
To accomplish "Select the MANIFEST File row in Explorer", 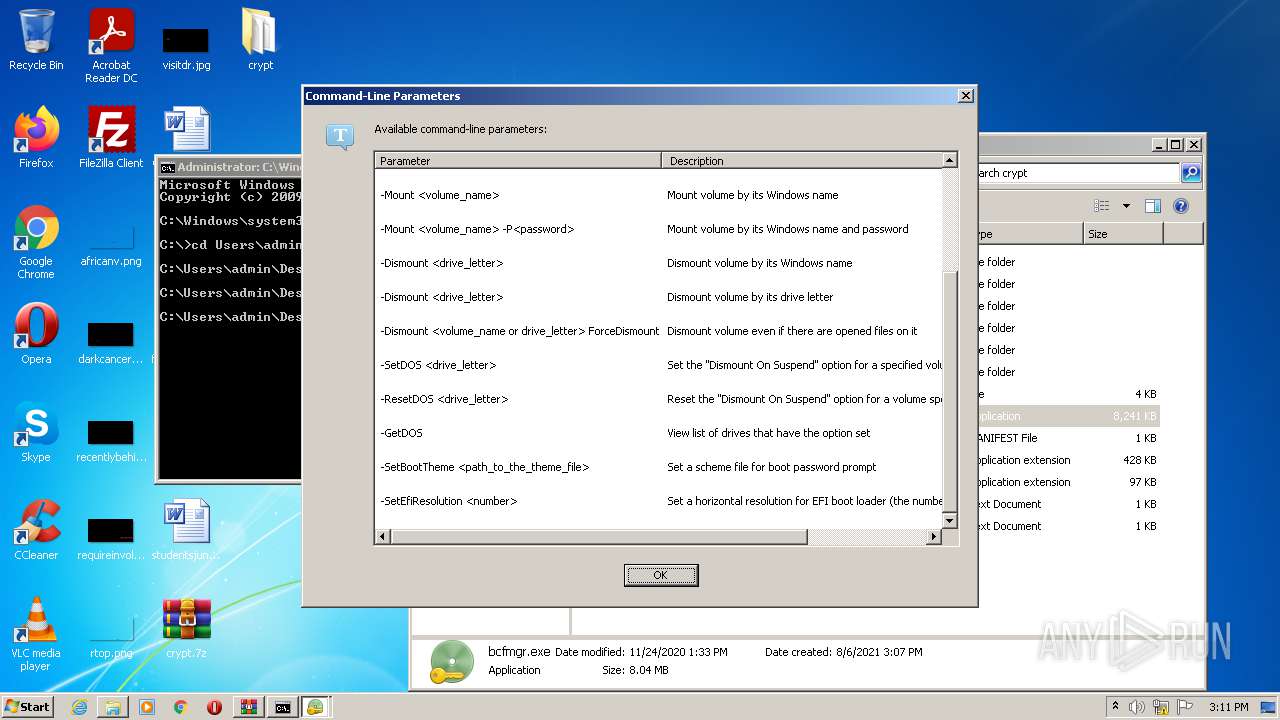I will [x=1068, y=438].
